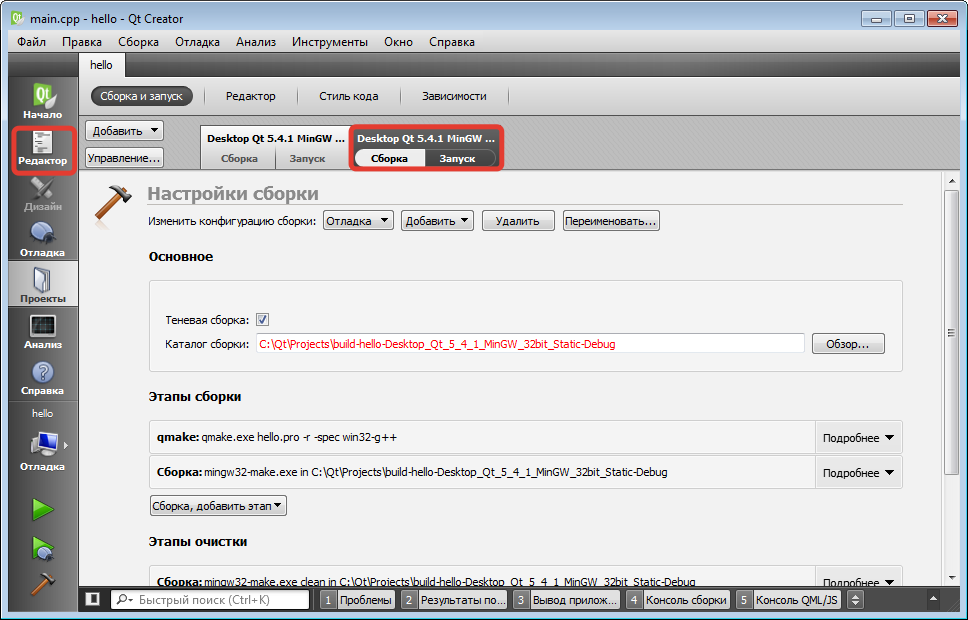Open the Начало welcome mode
Screen dimensions: 968x620
coord(43,101)
